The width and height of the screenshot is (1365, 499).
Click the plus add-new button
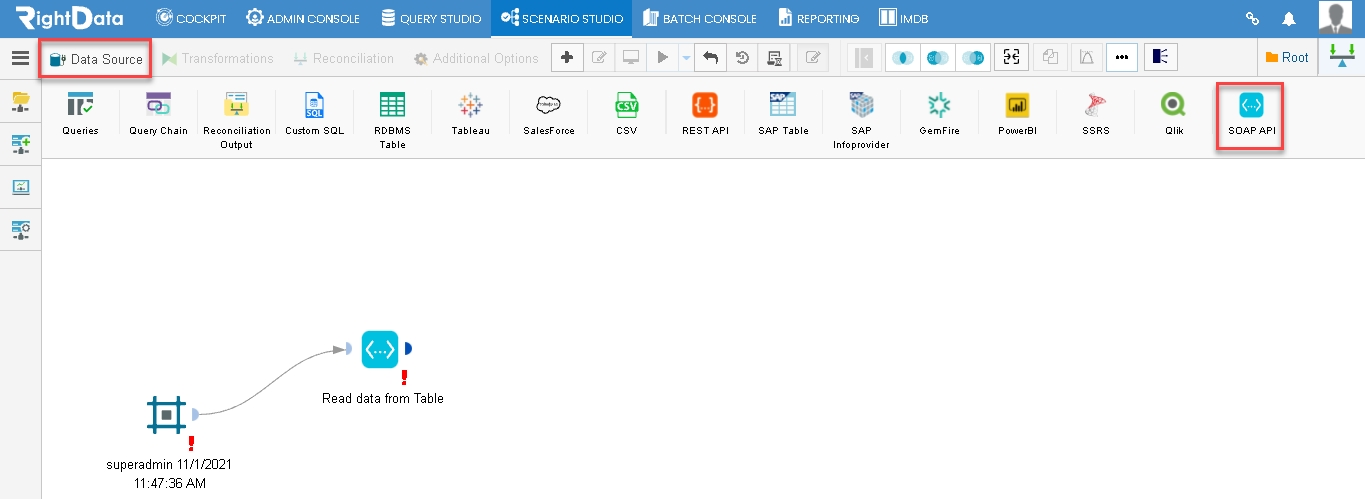567,58
